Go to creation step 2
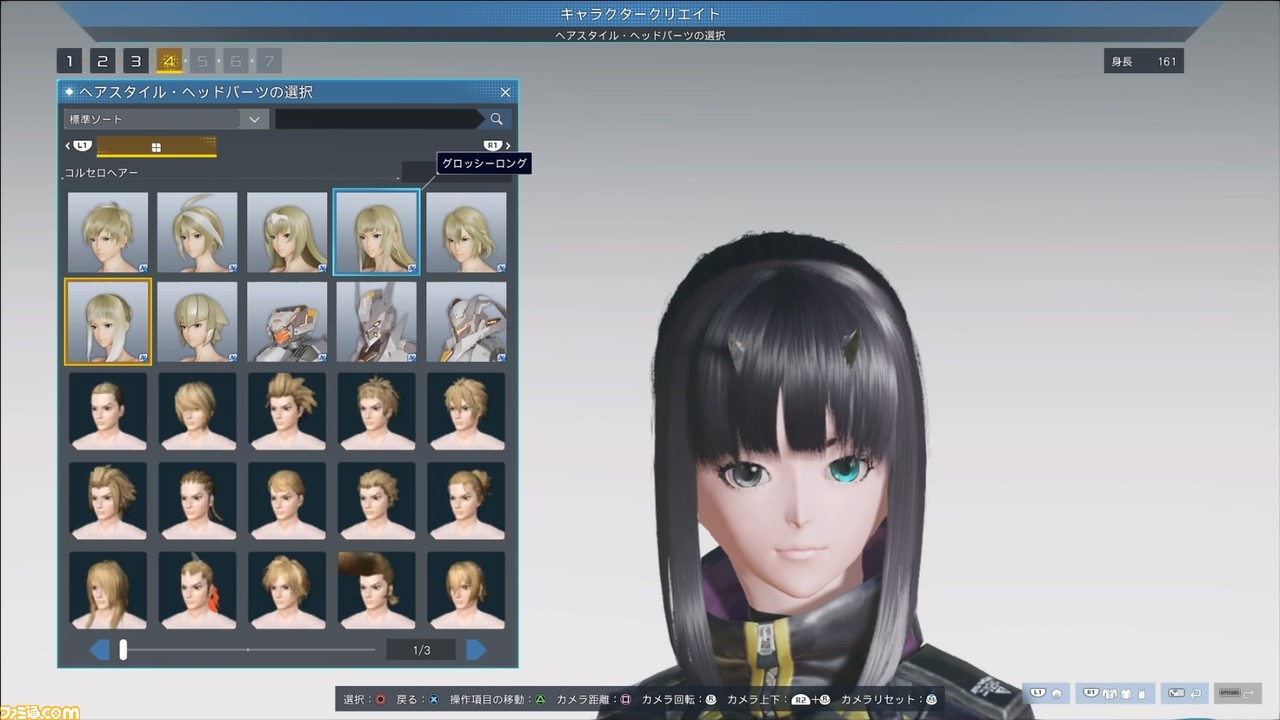Viewport: 1280px width, 720px height. point(102,61)
